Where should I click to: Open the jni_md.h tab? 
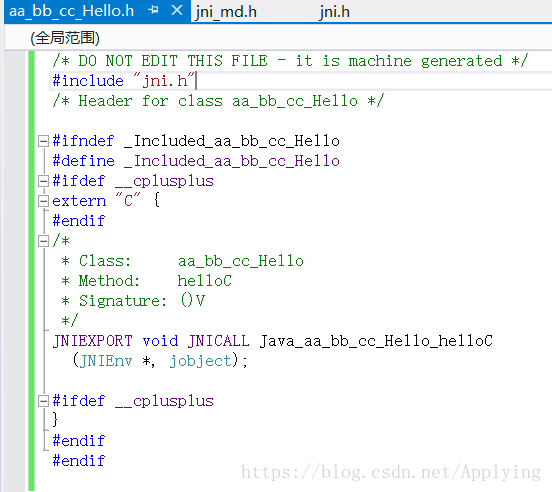tap(226, 12)
